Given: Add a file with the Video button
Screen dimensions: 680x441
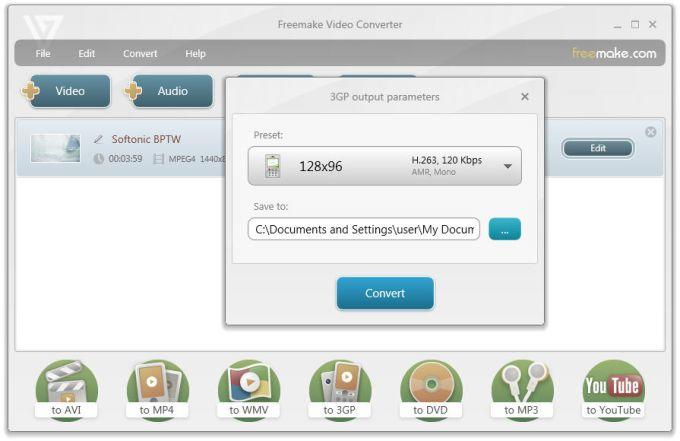Looking at the screenshot, I should click(66, 91).
